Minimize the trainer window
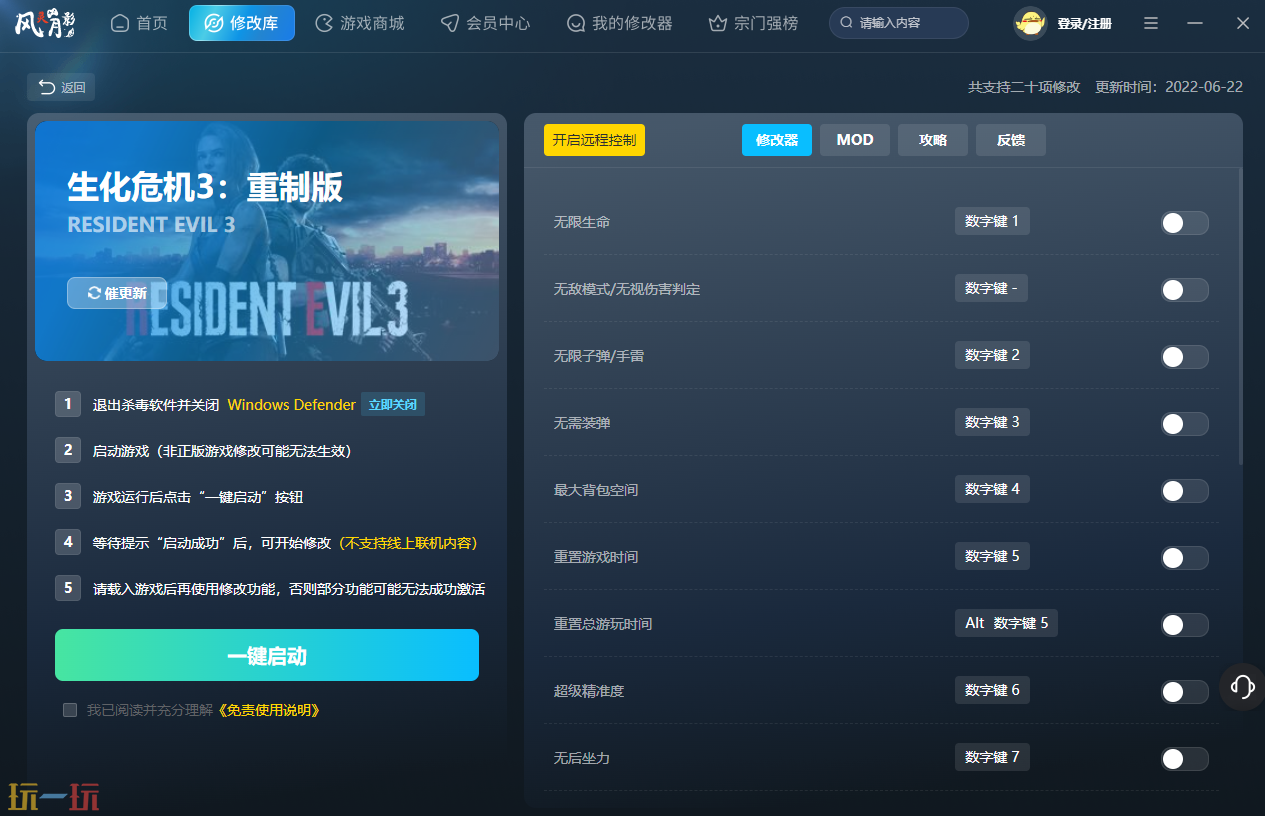 coord(1196,23)
